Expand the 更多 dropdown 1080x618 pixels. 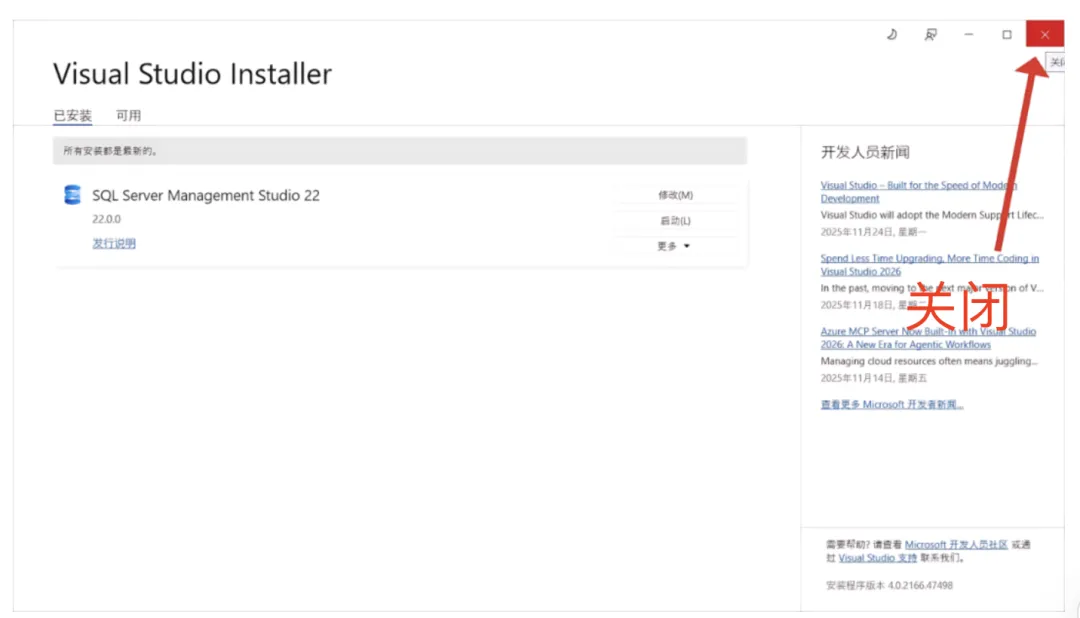coord(675,246)
